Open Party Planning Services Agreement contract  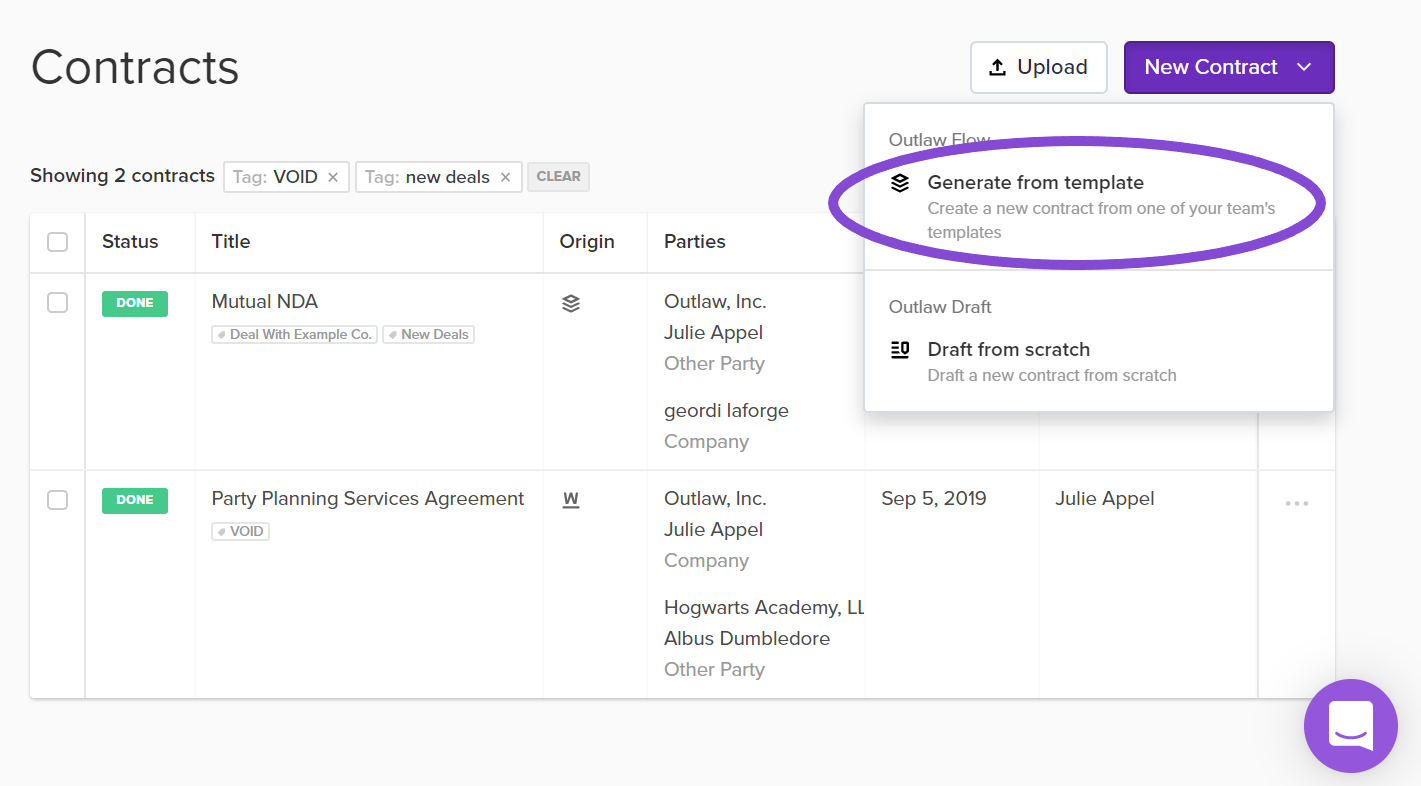[x=368, y=498]
